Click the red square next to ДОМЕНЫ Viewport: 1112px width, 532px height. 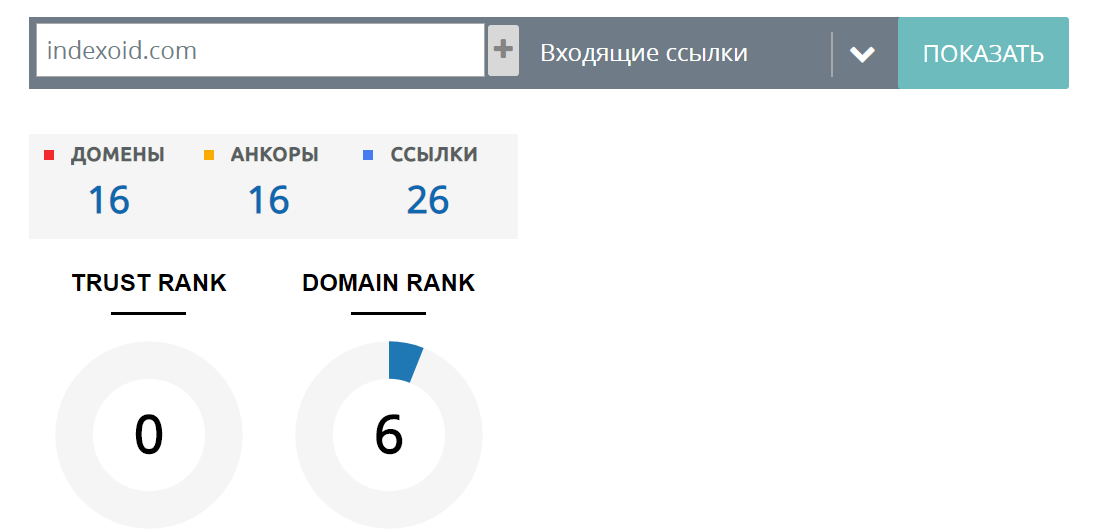click(x=49, y=155)
